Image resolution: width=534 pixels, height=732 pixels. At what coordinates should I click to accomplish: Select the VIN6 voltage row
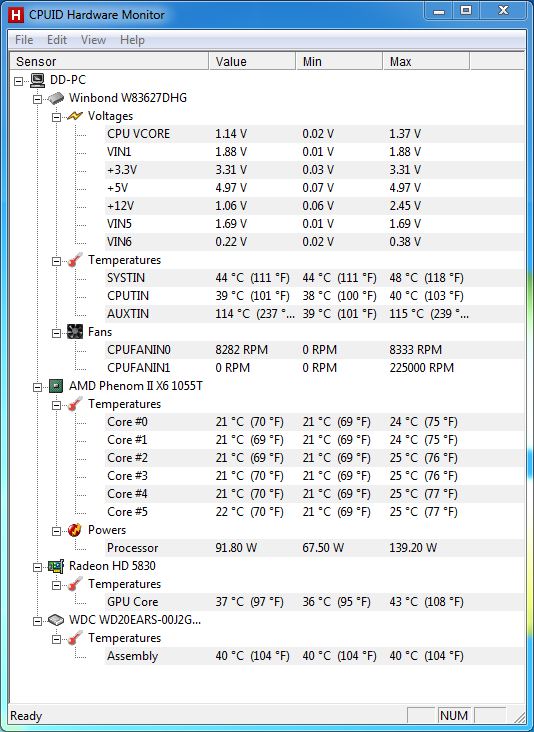314,242
